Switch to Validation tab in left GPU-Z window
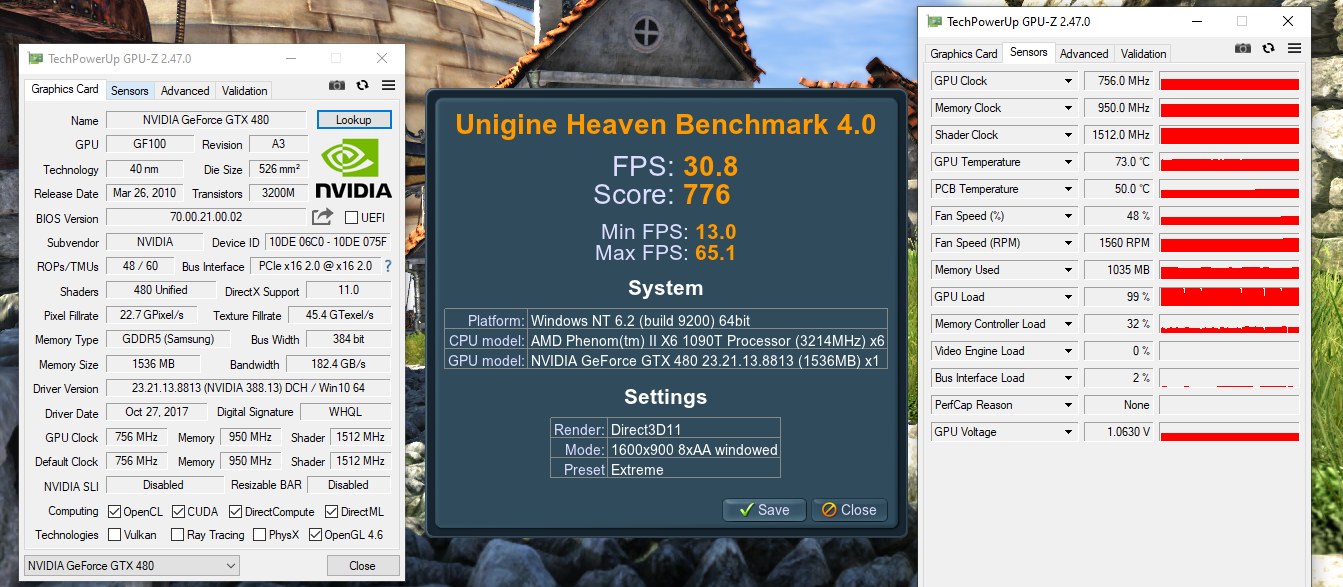1343x587 pixels. [245, 91]
